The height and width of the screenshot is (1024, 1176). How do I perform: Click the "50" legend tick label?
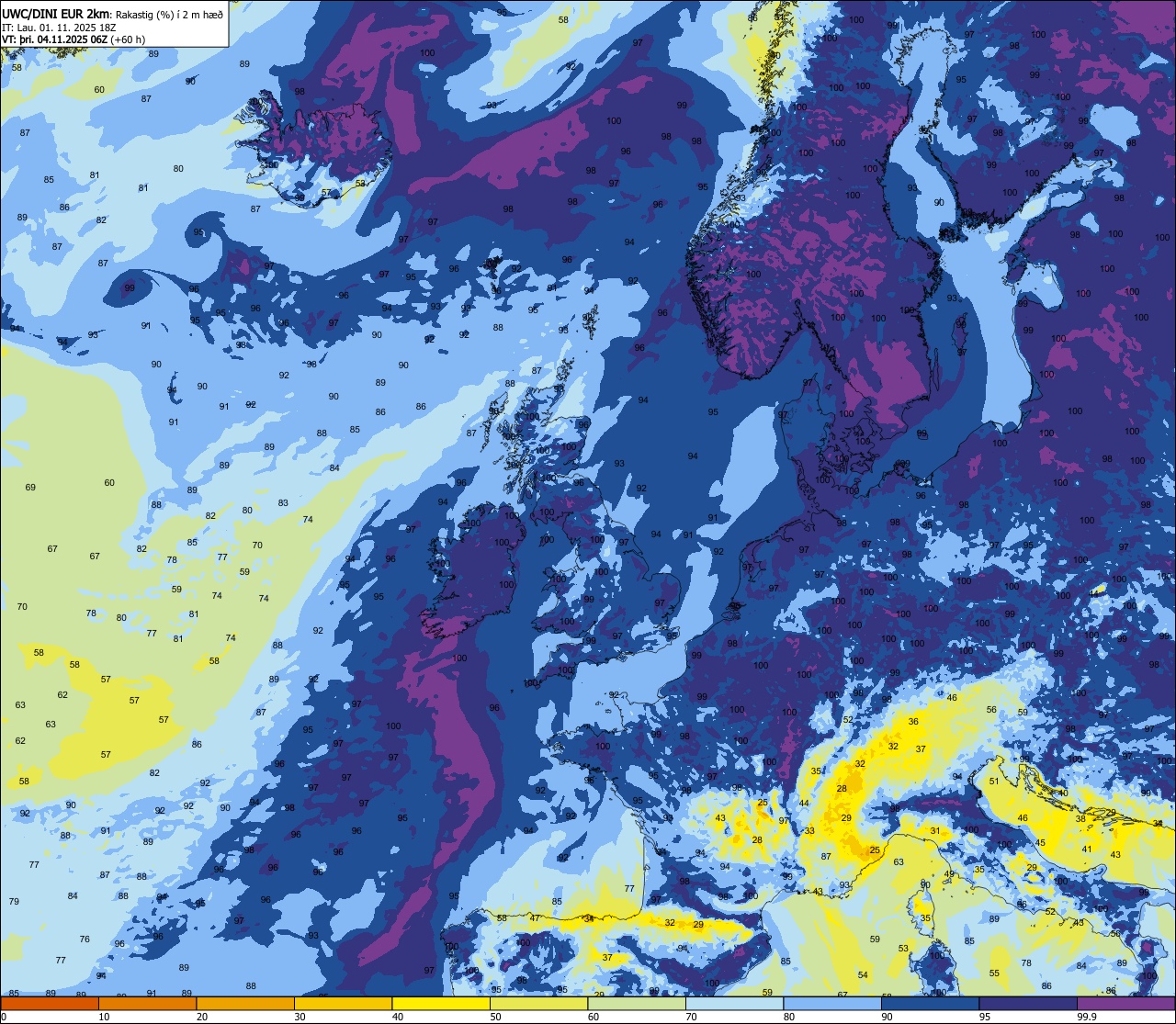496,1017
